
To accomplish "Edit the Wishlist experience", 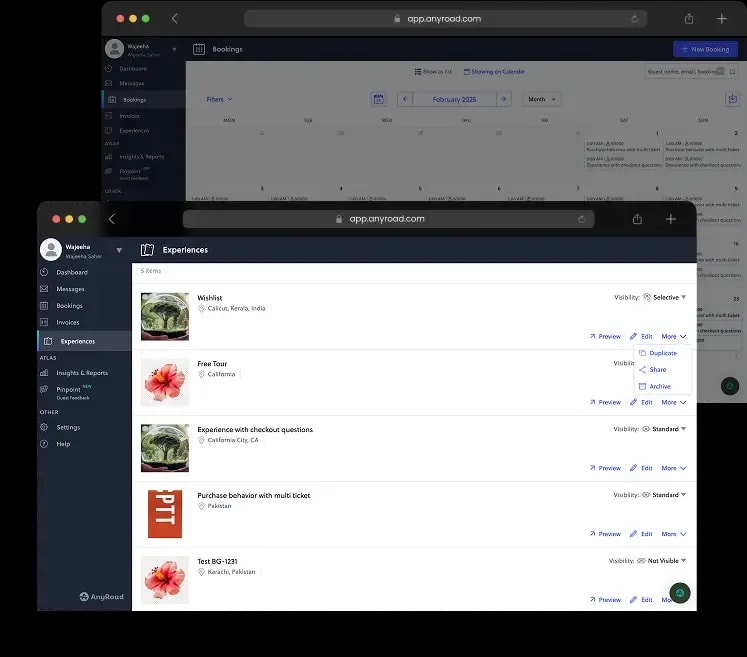I will tap(641, 336).
